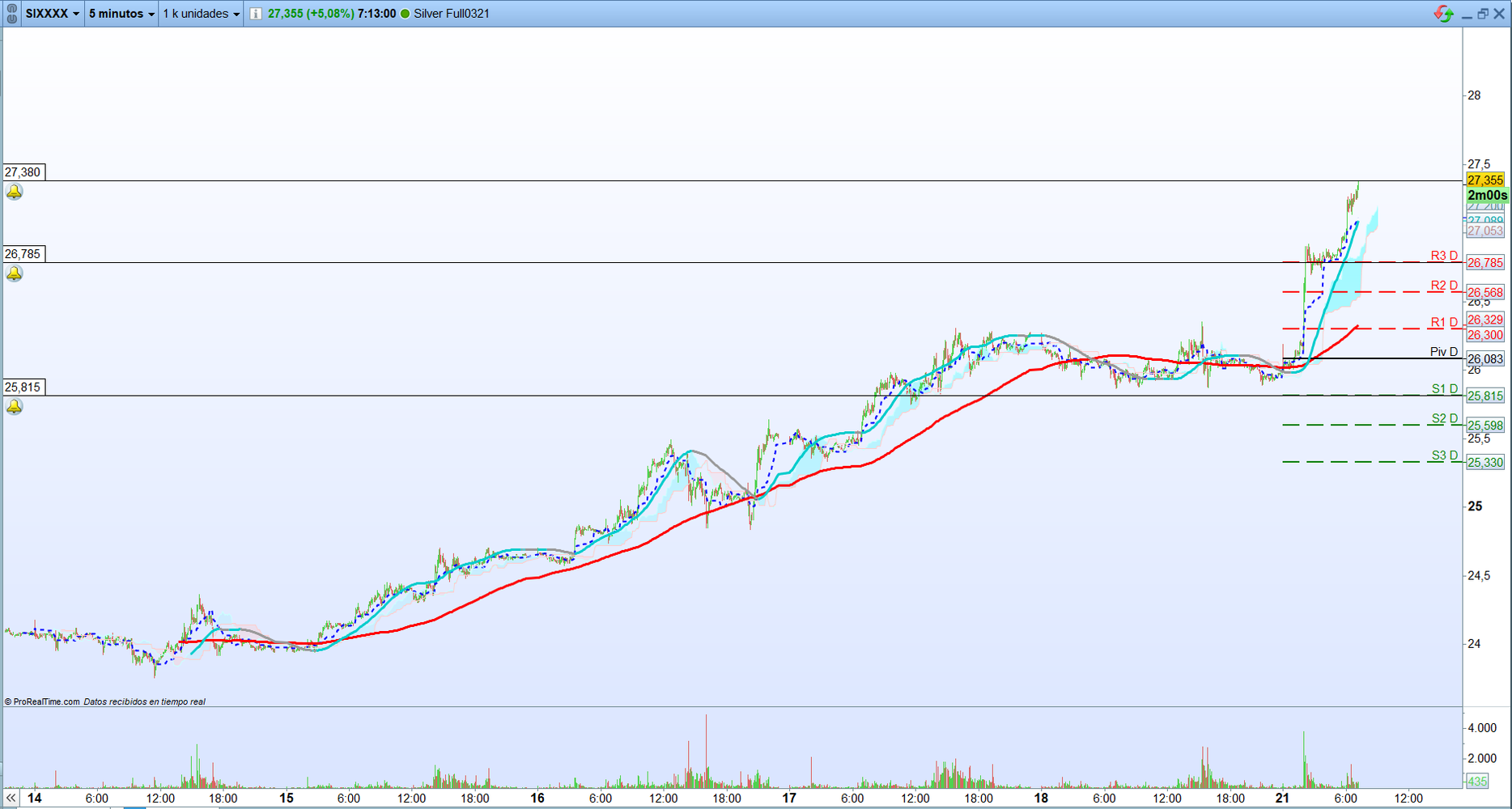Click 'Datos recibidos en tiempo real' status text

point(145,702)
